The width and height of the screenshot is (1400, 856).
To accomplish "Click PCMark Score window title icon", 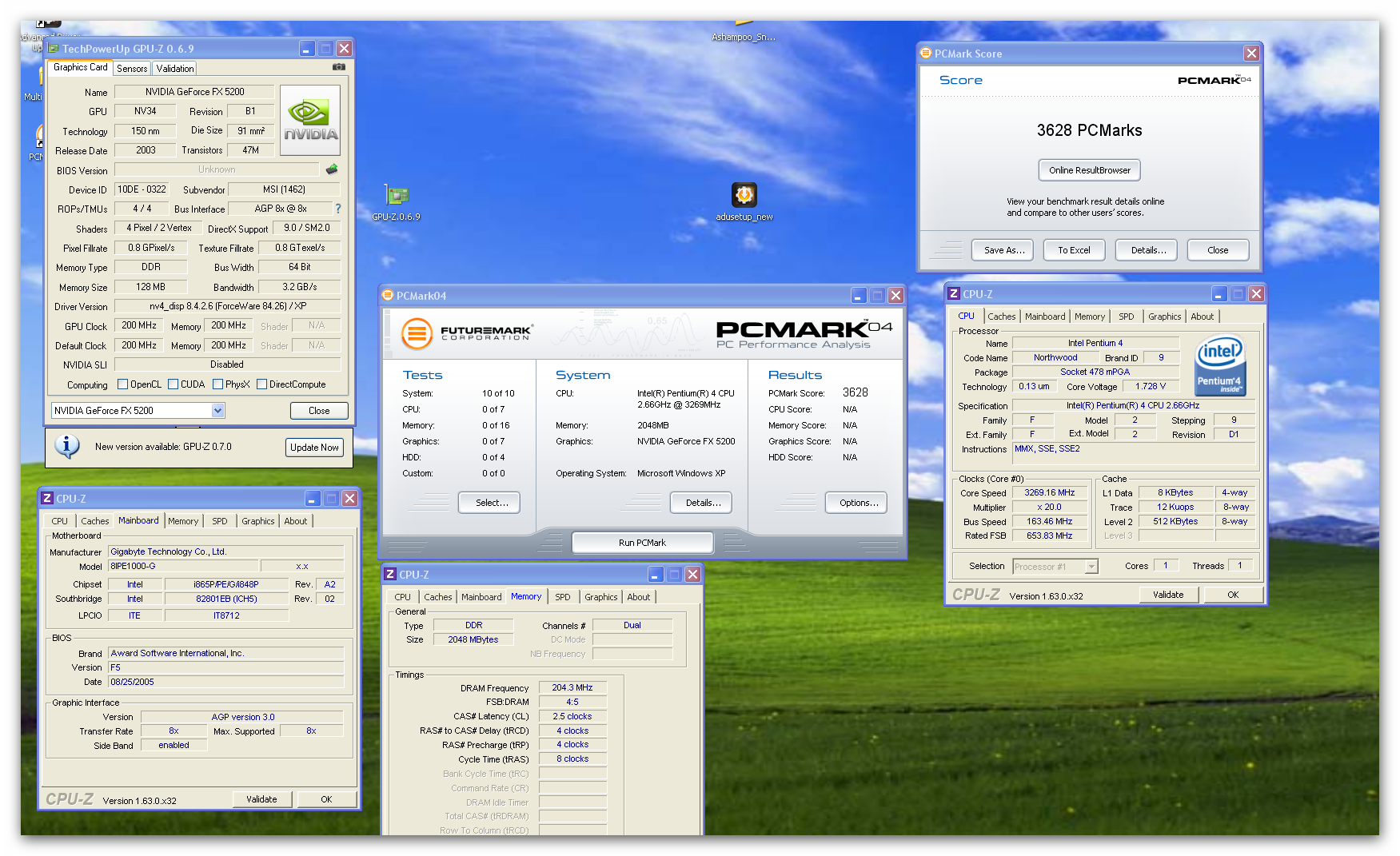I will (926, 53).
